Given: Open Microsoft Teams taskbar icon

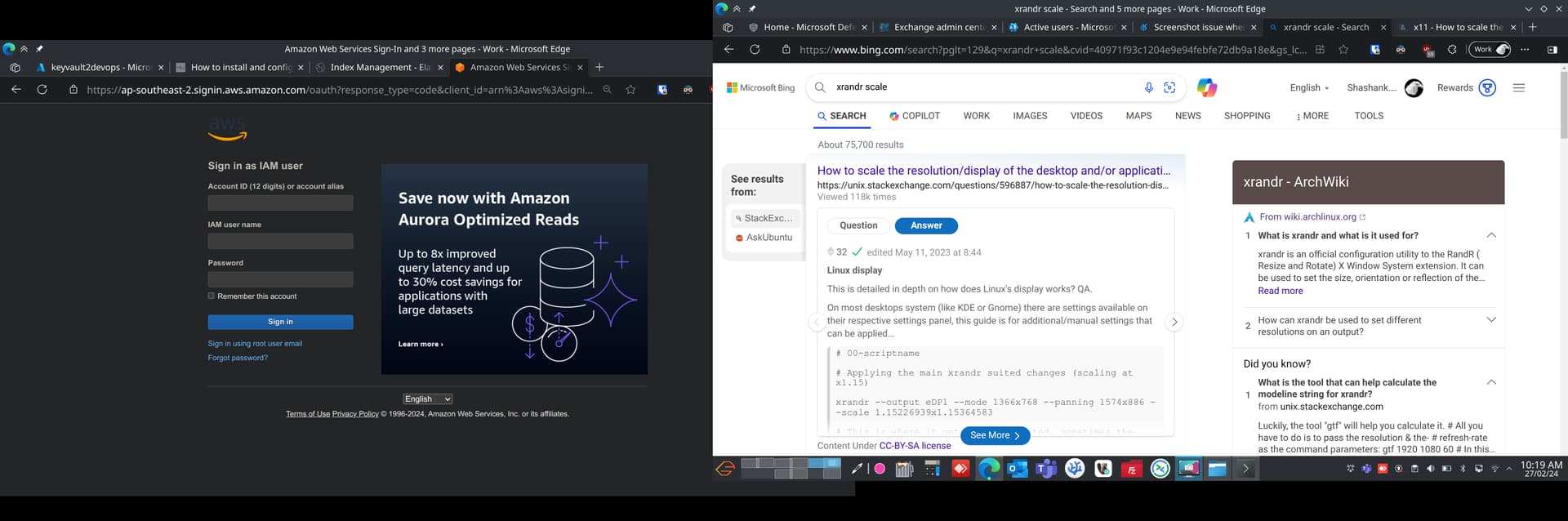Looking at the screenshot, I should pos(1046,469).
